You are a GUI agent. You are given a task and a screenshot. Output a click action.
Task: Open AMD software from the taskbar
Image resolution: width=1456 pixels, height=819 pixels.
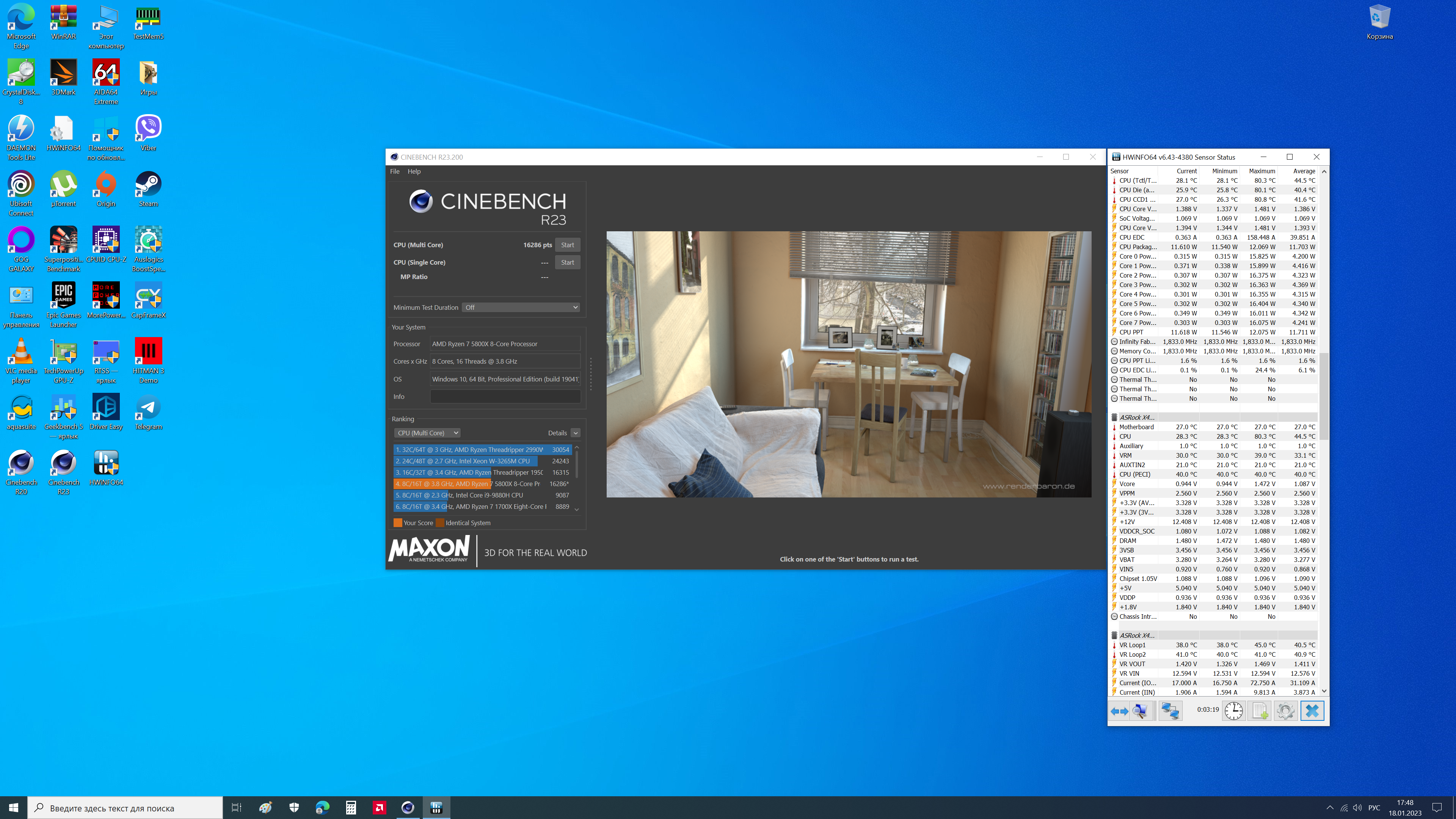pyautogui.click(x=379, y=808)
